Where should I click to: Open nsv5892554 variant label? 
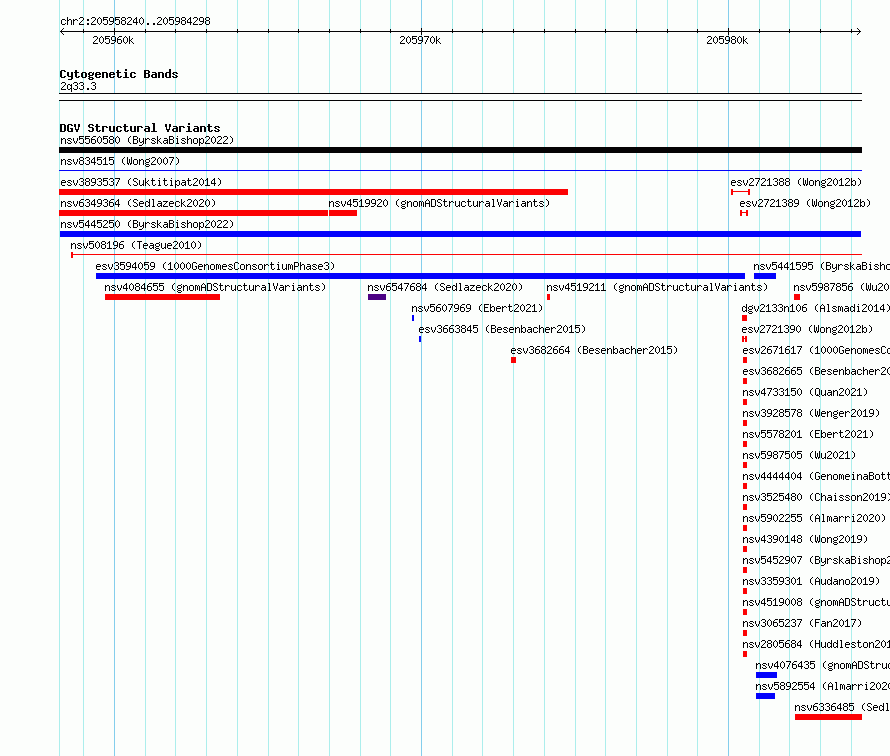click(x=822, y=686)
